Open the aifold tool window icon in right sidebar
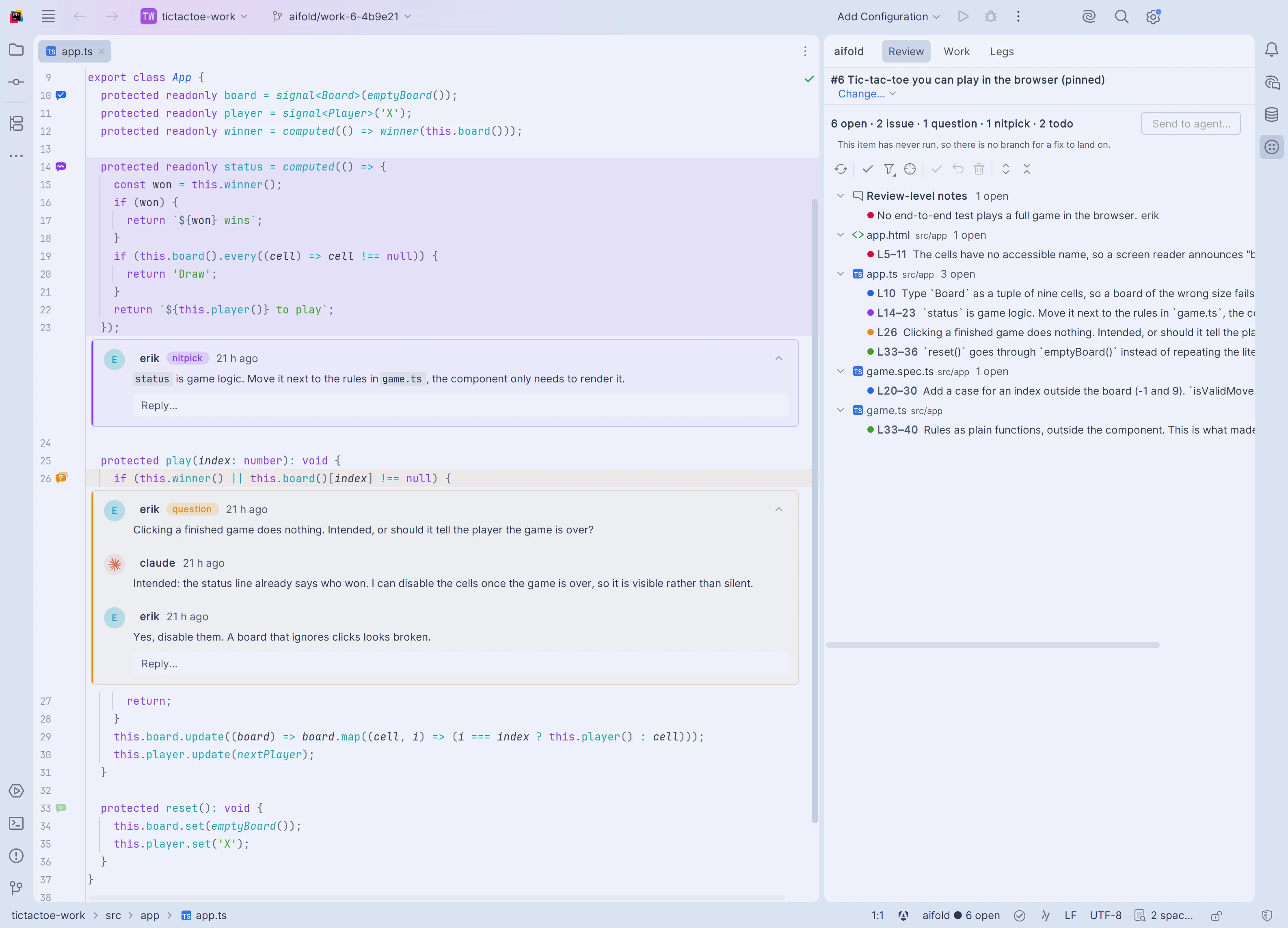This screenshot has width=1288, height=928. tap(1271, 147)
